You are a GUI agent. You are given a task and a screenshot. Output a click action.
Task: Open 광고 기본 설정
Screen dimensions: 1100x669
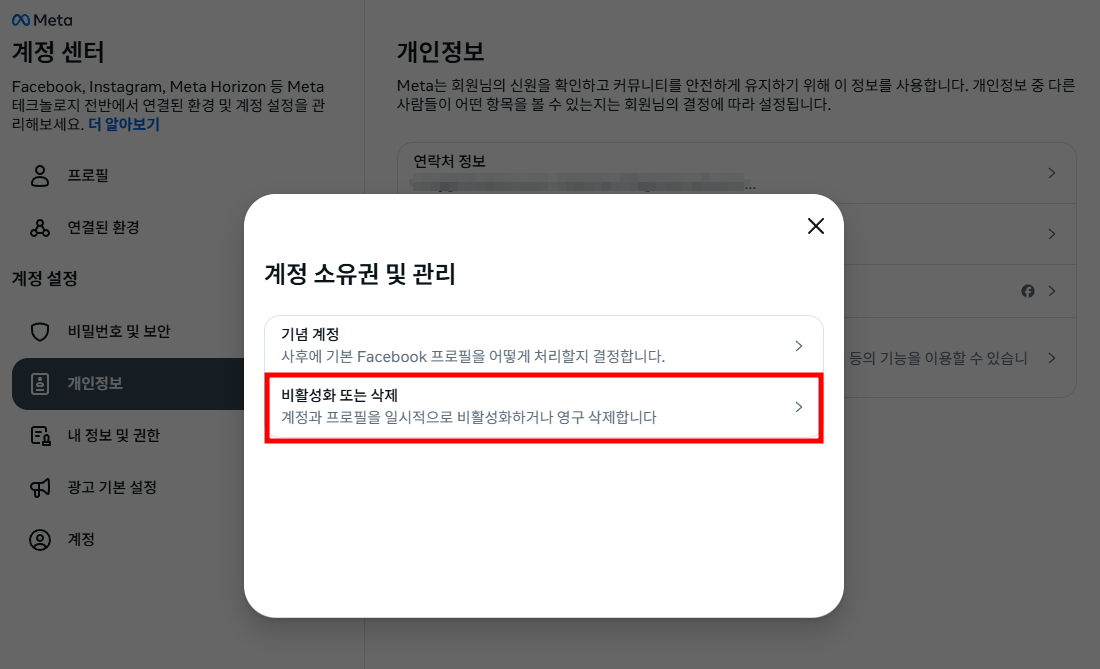[128, 487]
